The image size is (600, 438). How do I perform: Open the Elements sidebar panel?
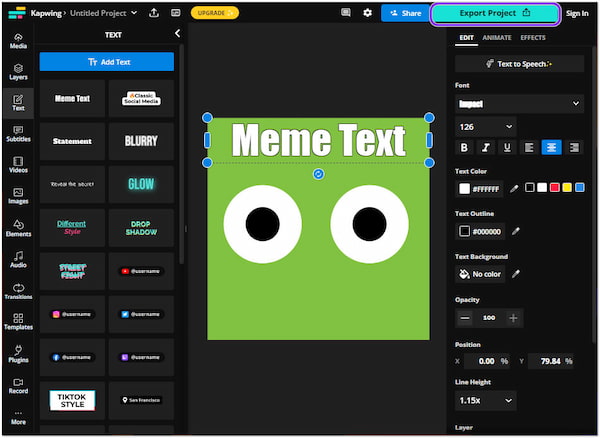click(18, 228)
